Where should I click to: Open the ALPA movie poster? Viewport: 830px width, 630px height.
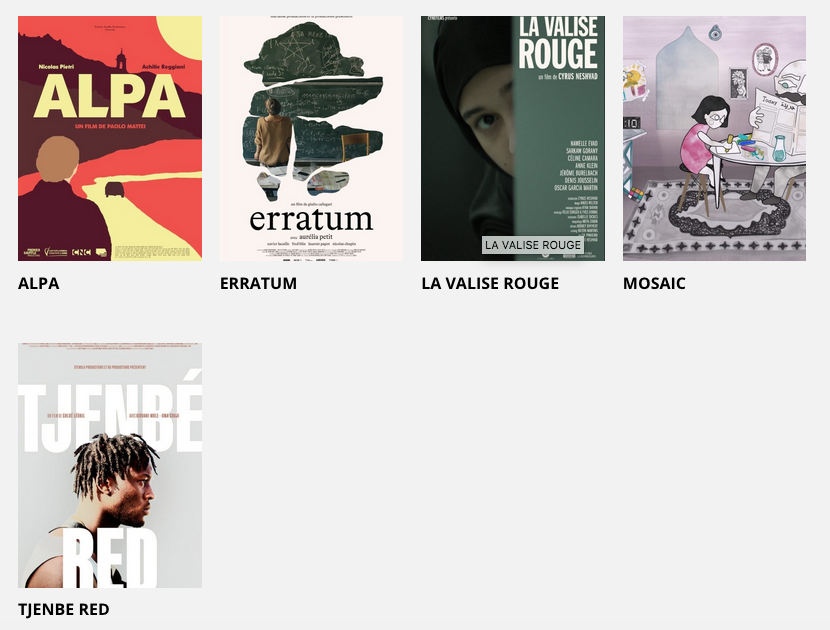click(x=110, y=138)
